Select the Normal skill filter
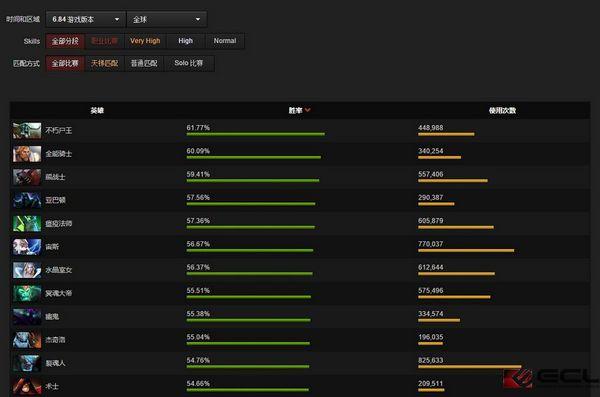The image size is (600, 397). point(225,41)
